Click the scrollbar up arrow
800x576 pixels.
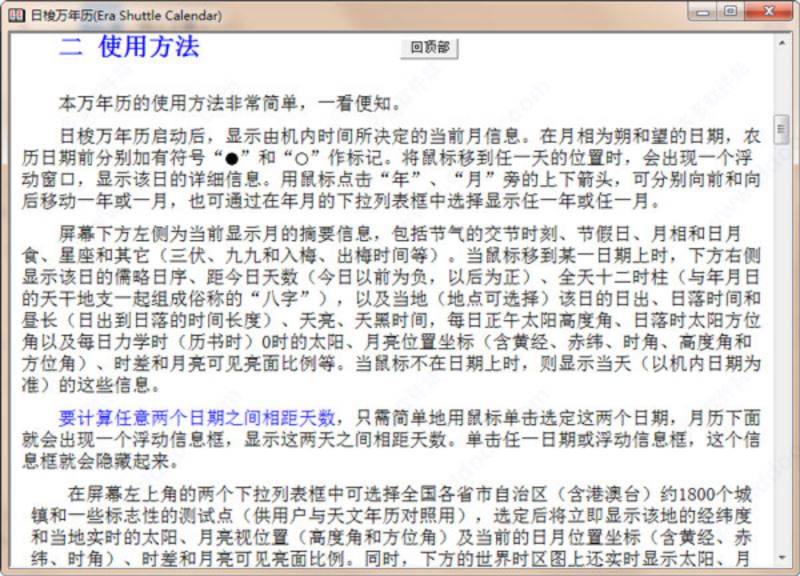click(x=781, y=44)
